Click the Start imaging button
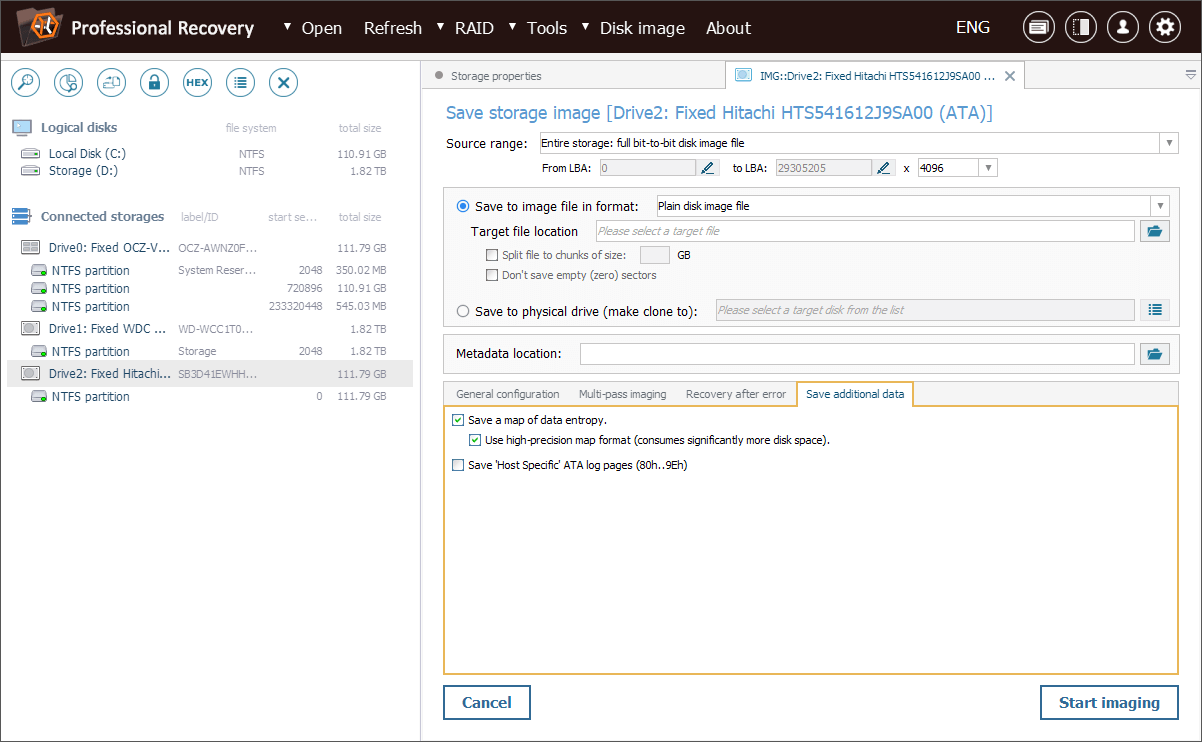This screenshot has height=742, width=1202. [x=1109, y=703]
